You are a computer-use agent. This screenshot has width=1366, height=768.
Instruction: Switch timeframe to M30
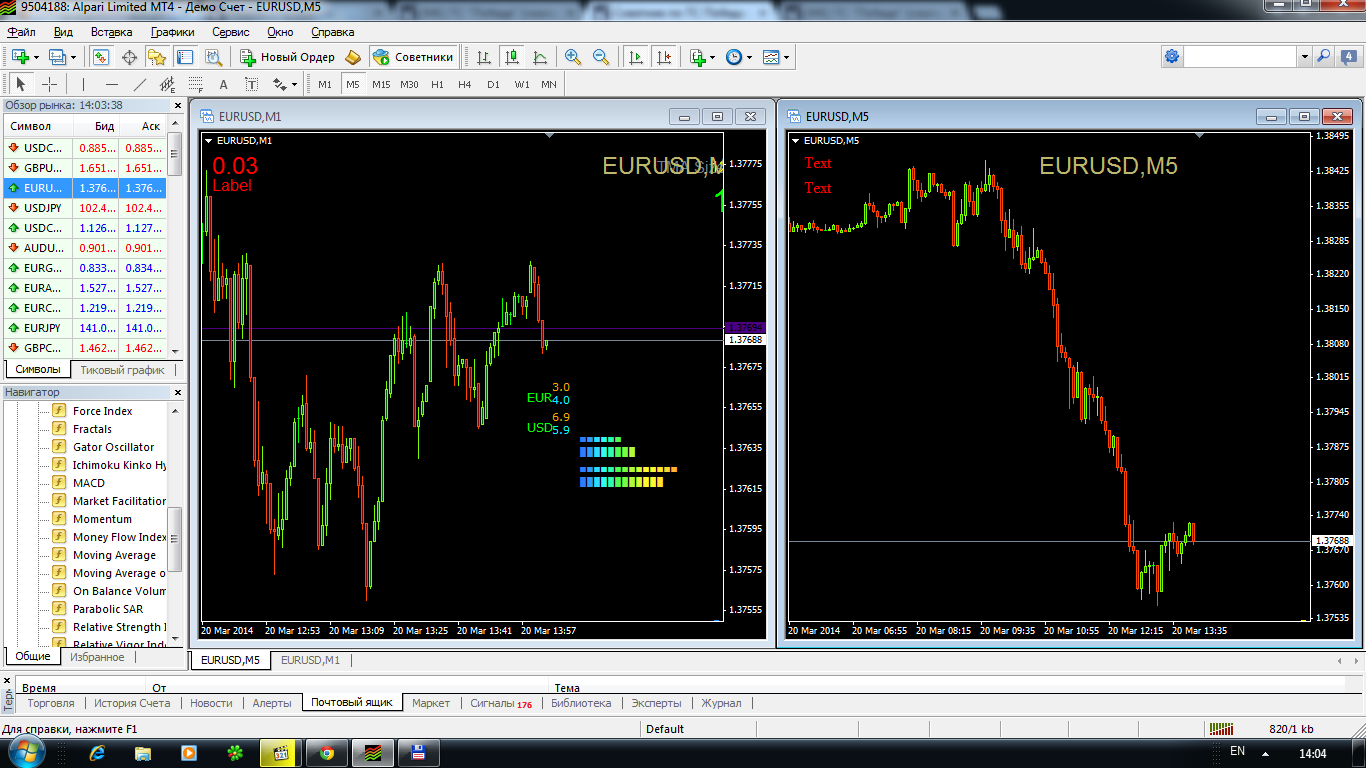point(409,84)
